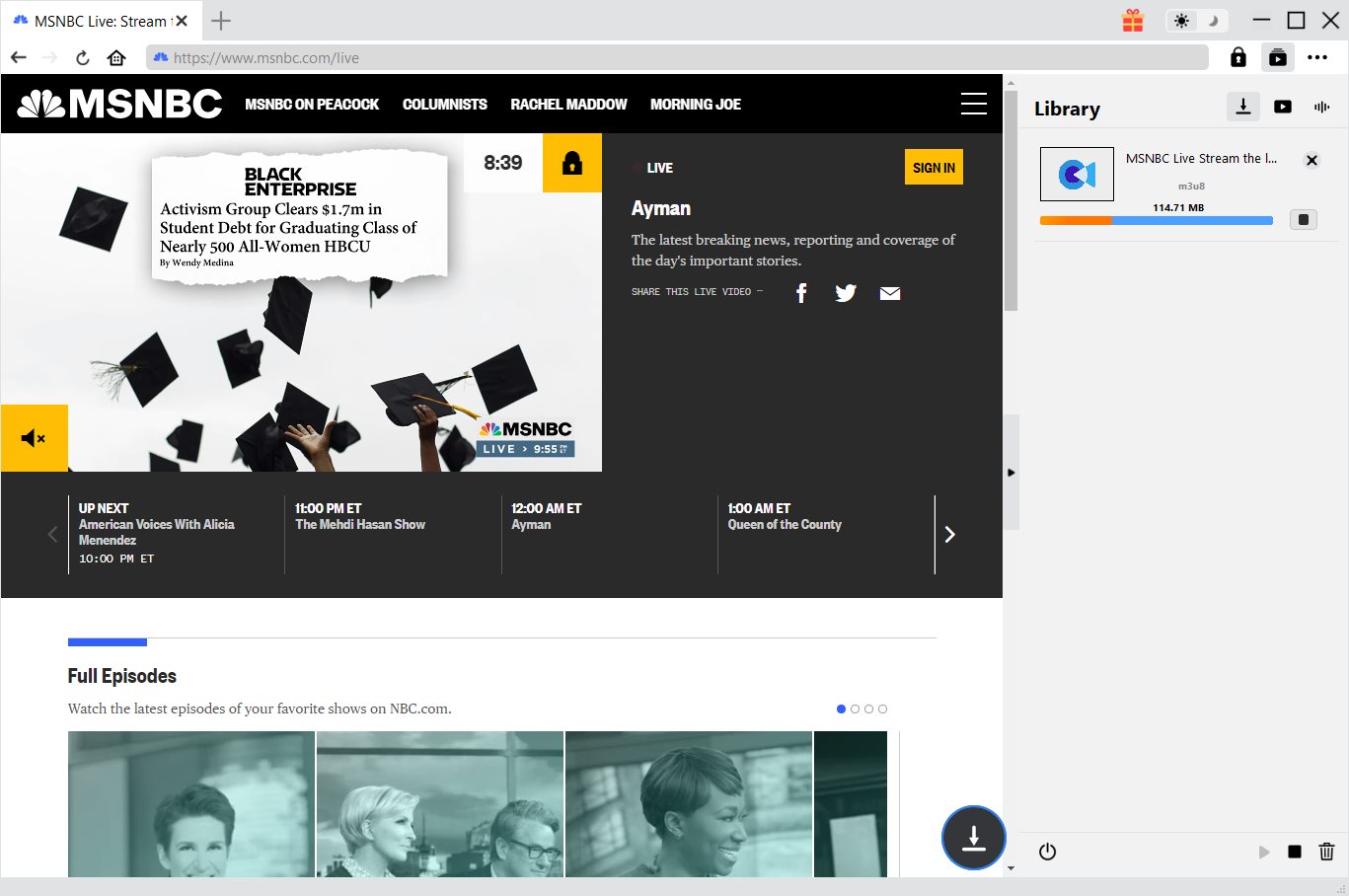Share the live video on Facebook

pos(801,293)
